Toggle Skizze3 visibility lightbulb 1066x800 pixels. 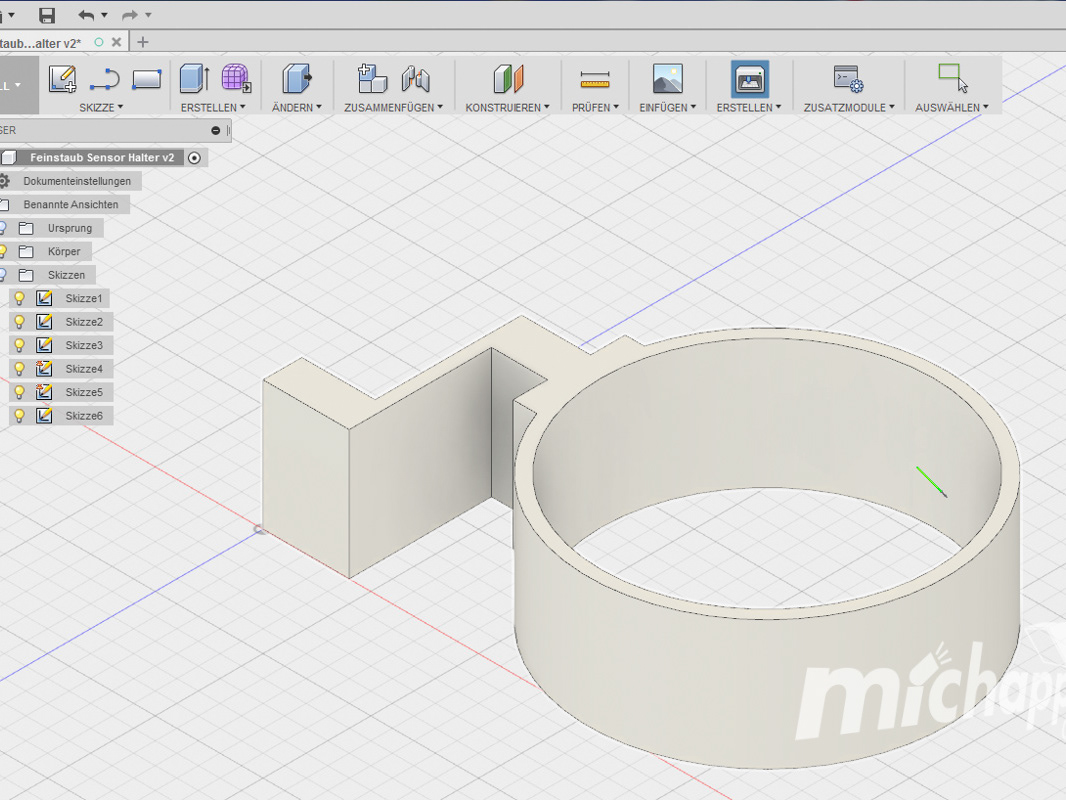[x=20, y=345]
